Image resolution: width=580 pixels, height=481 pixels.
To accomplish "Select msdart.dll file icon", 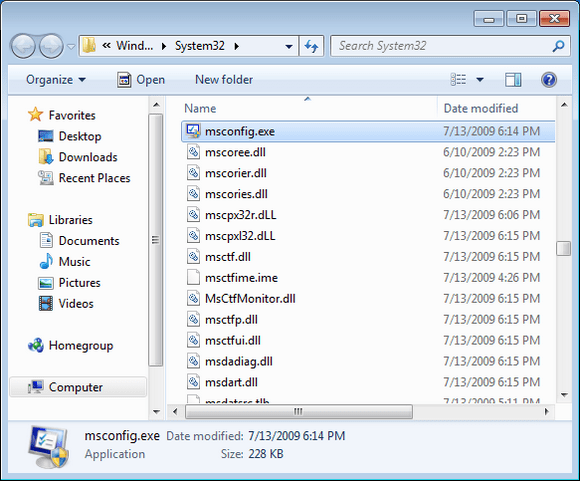I will tap(193, 382).
